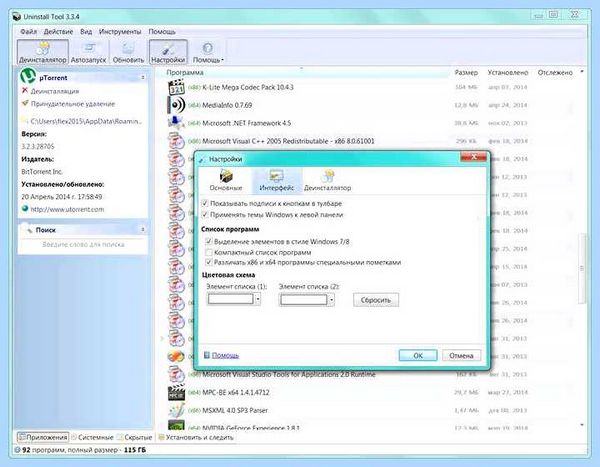Click the Сбросить button
This screenshot has width=600, height=467.
pos(376,300)
